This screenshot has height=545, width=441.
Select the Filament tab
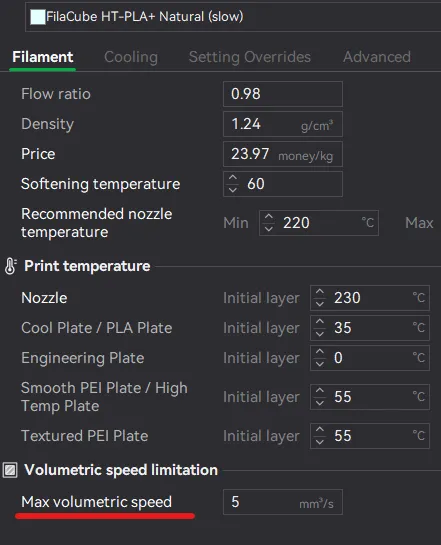[x=43, y=57]
